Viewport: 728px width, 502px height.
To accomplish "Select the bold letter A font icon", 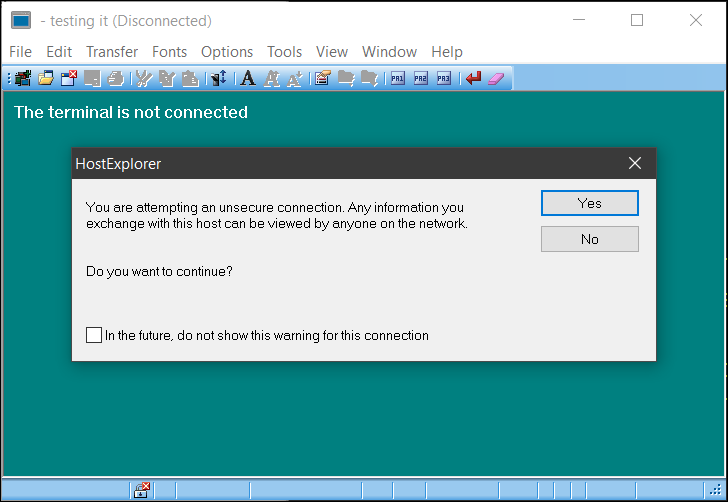I will point(248,78).
